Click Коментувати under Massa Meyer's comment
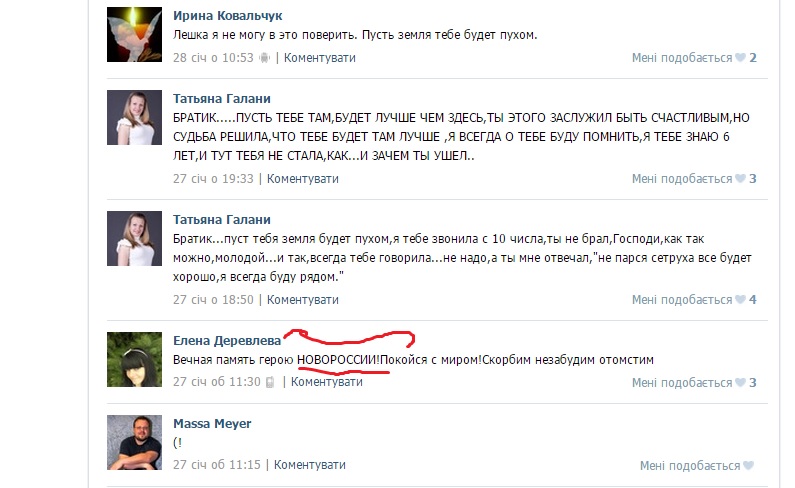This screenshot has width=795, height=488. tap(310, 465)
